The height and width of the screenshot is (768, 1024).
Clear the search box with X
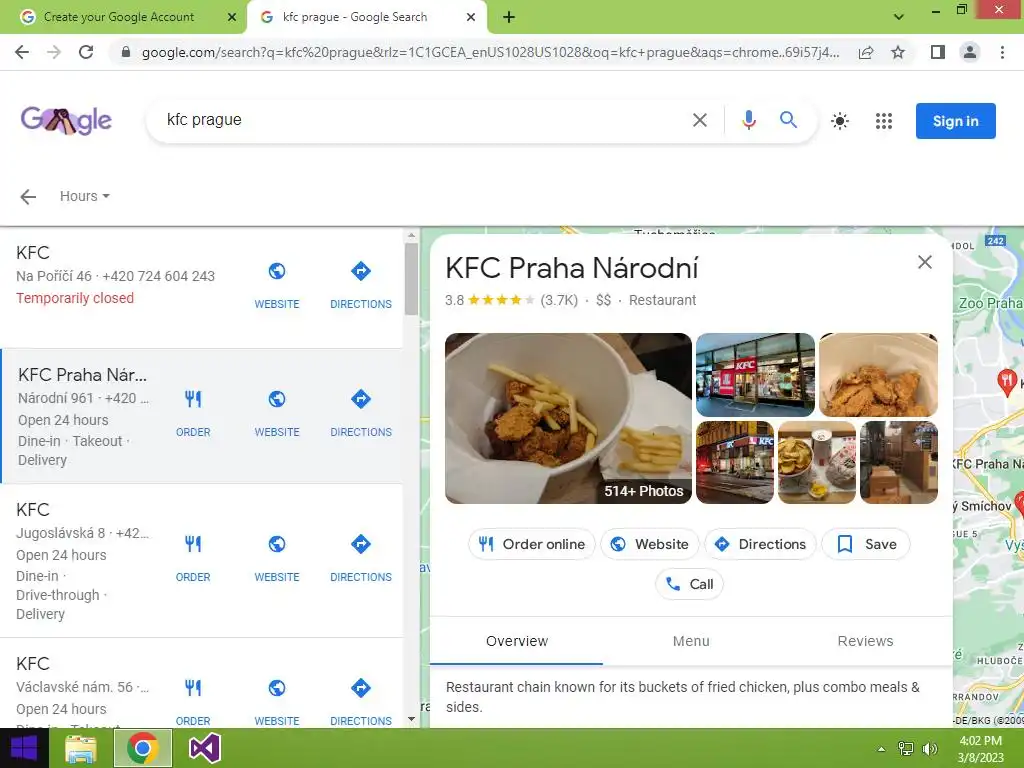pyautogui.click(x=699, y=120)
